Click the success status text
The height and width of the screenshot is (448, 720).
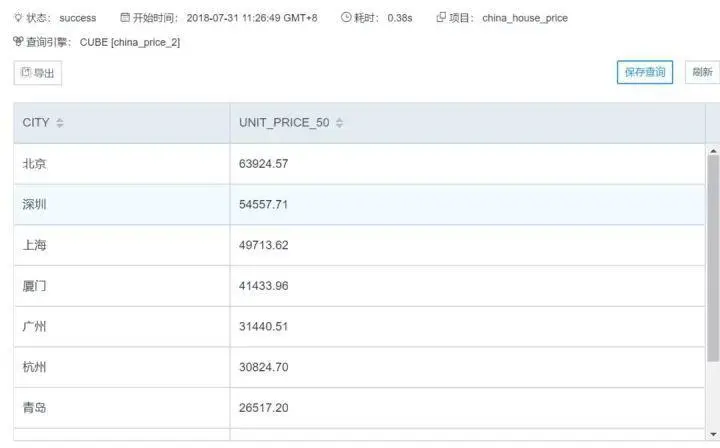click(78, 18)
